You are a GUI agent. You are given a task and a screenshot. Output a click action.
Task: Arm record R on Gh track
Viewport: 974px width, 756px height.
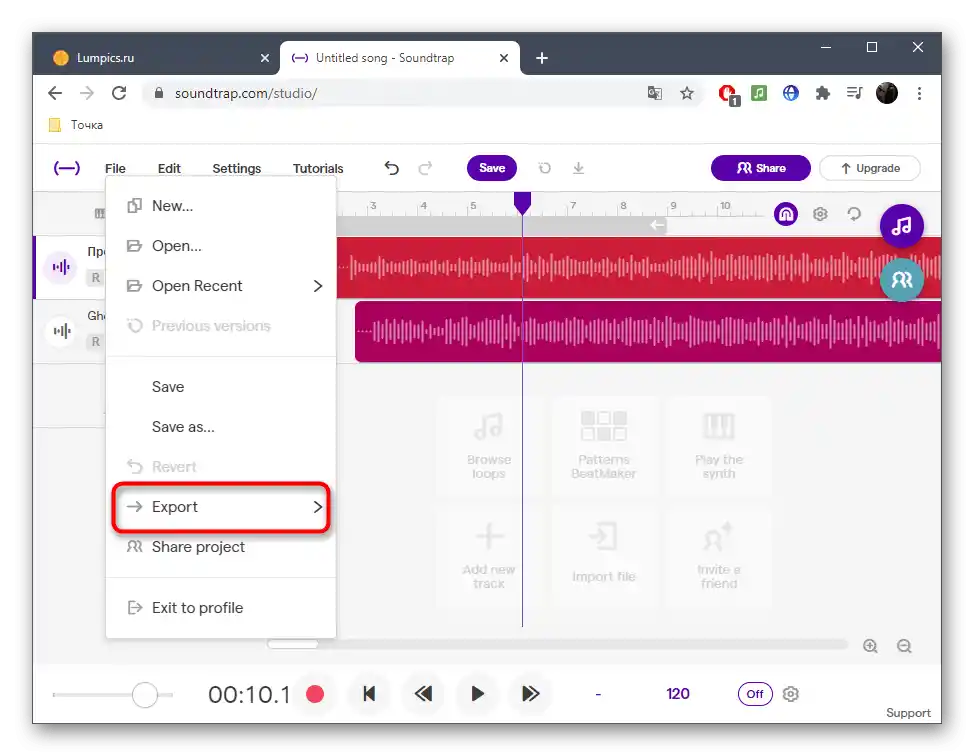[96, 342]
